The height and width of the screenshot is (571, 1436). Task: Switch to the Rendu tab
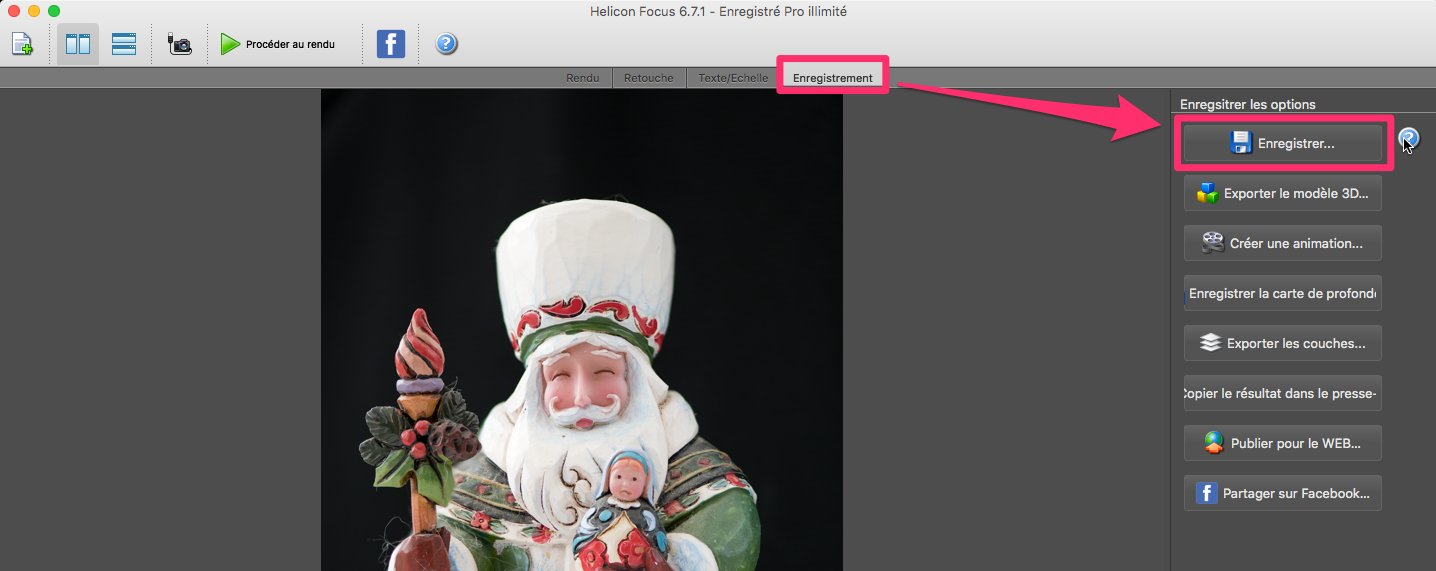click(x=582, y=78)
